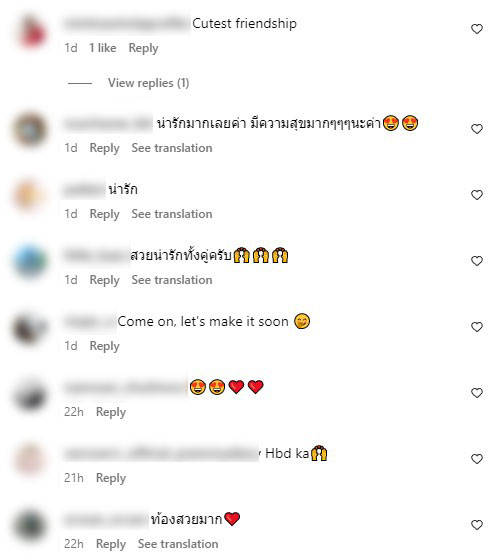Reply to the 'Hbd ka' comment

pos(111,478)
